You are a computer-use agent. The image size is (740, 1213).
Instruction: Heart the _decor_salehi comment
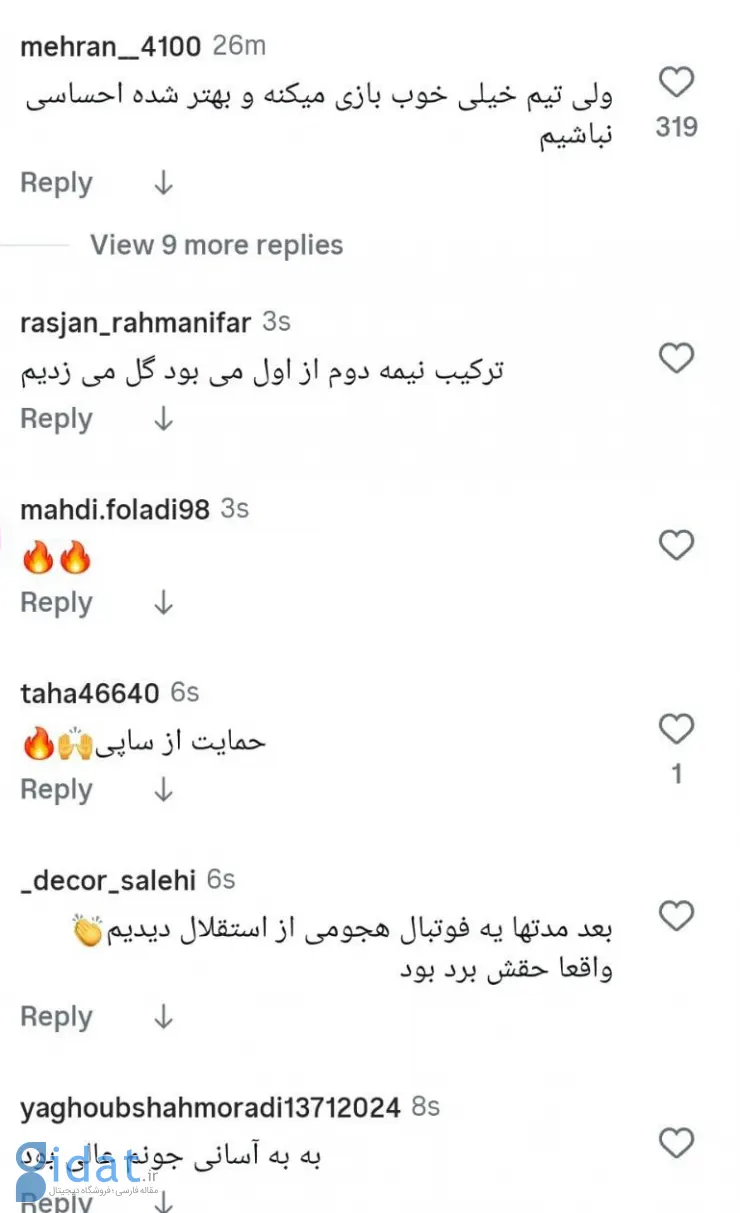click(x=677, y=915)
